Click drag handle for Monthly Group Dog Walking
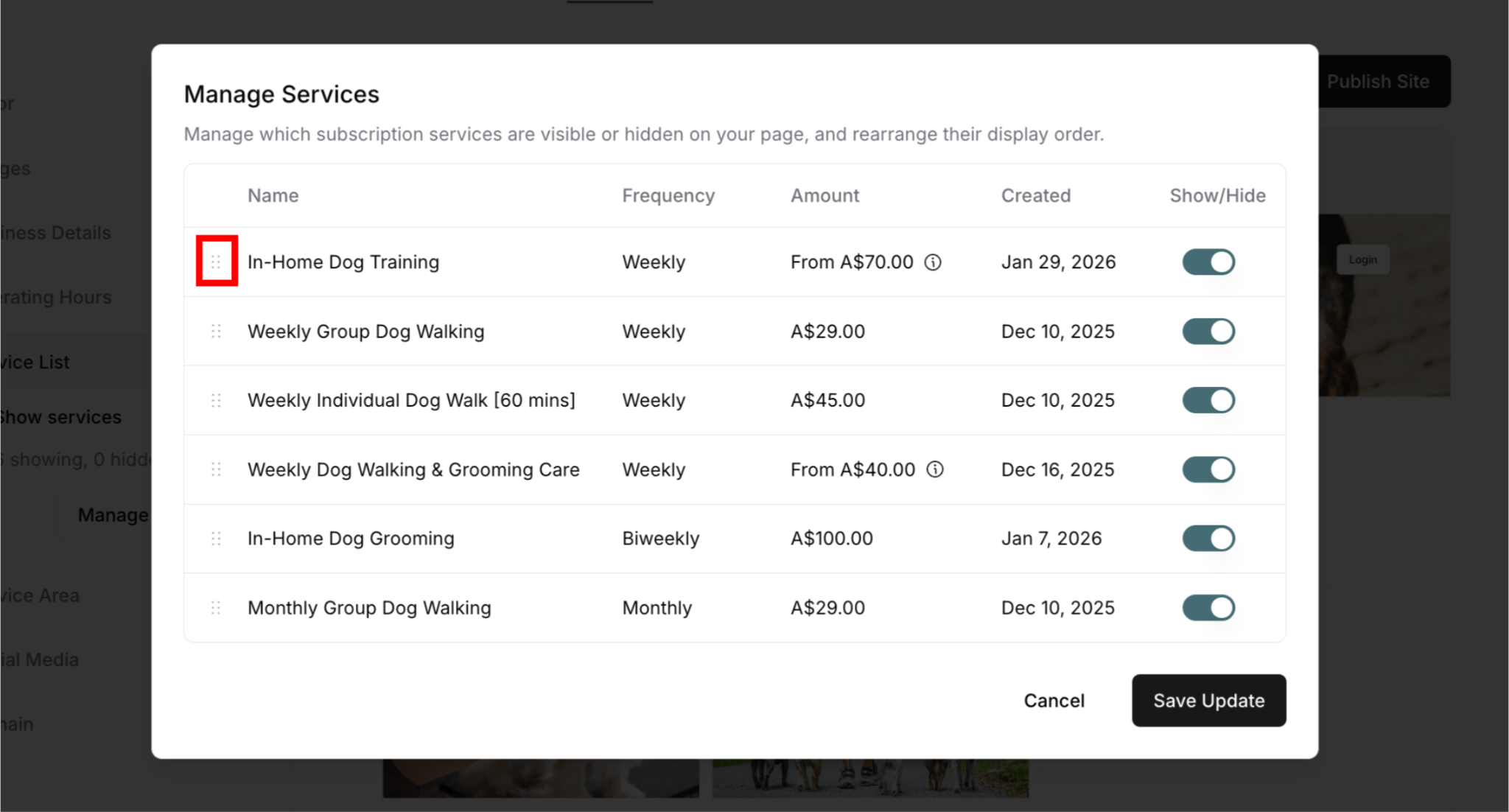The image size is (1509, 812). tap(216, 608)
